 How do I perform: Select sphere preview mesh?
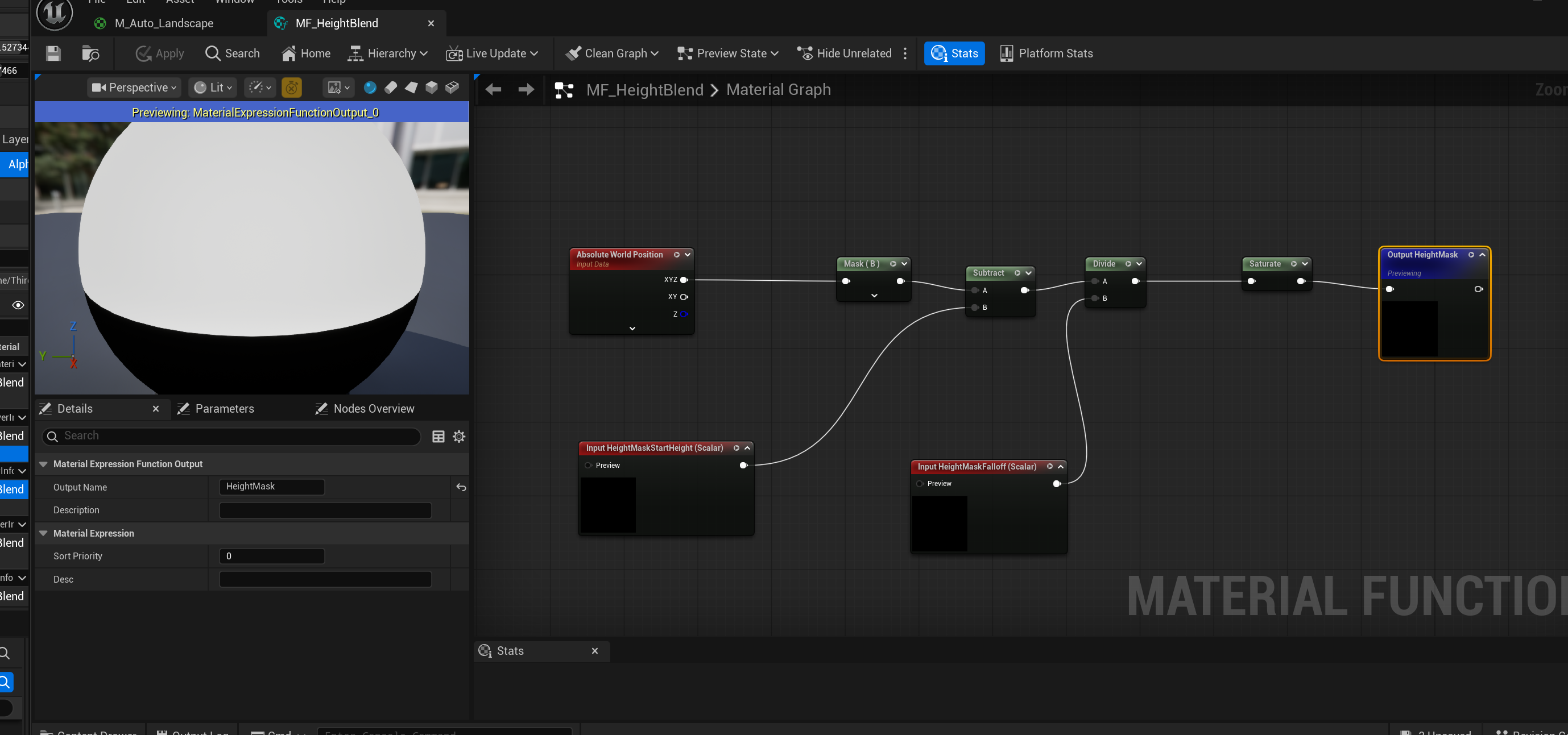click(370, 88)
